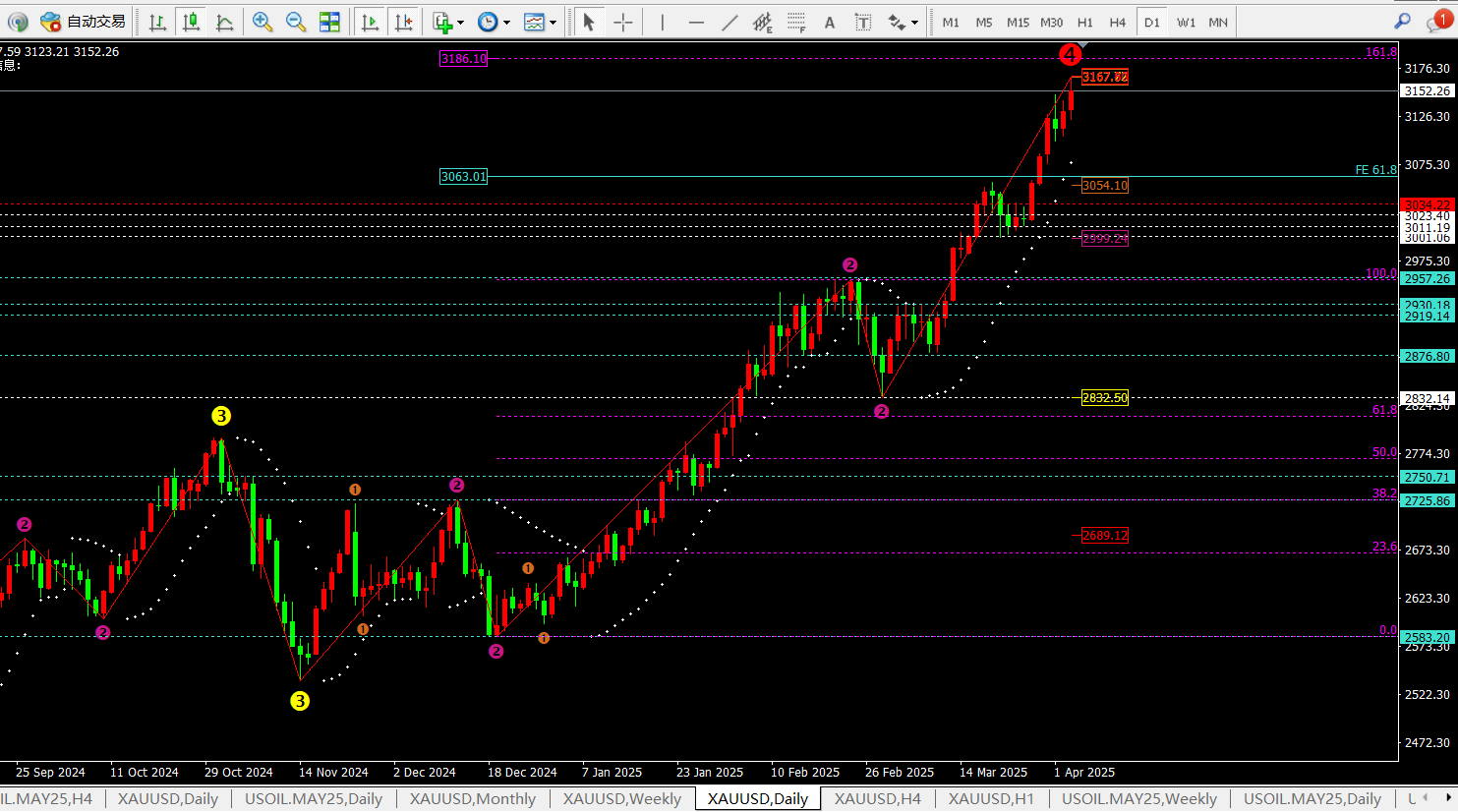Viewport: 1458px width, 812px height.
Task: Click the 2750.71 price axis tag
Action: [1427, 477]
